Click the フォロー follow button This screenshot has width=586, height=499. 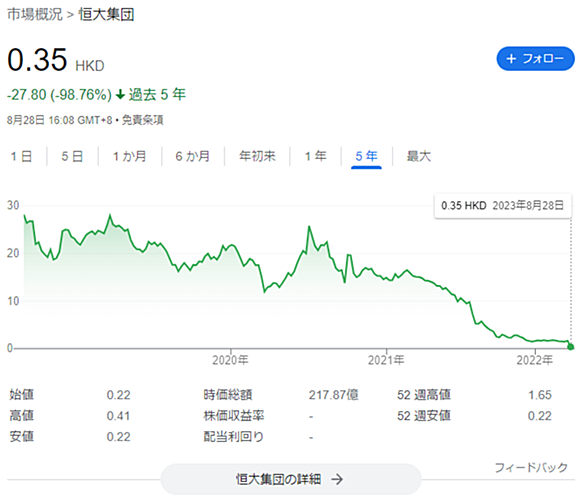(535, 59)
